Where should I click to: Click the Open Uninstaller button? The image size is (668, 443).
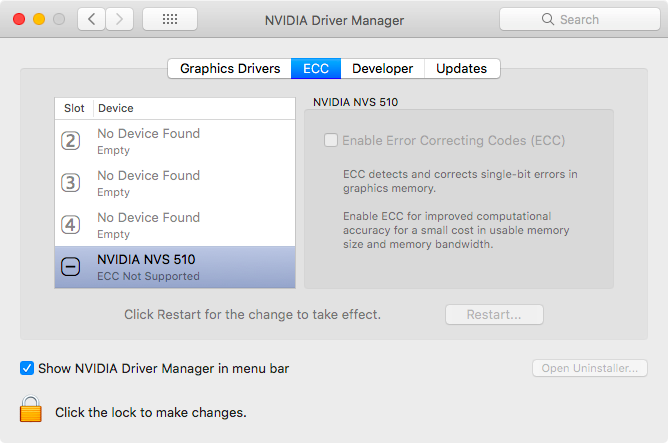point(589,368)
